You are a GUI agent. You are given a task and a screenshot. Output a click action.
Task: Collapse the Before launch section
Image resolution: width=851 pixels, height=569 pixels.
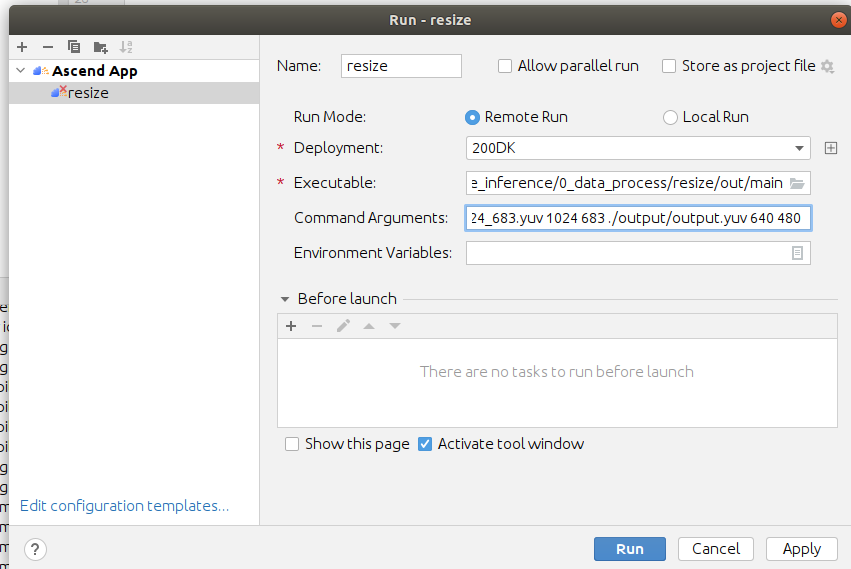point(285,299)
